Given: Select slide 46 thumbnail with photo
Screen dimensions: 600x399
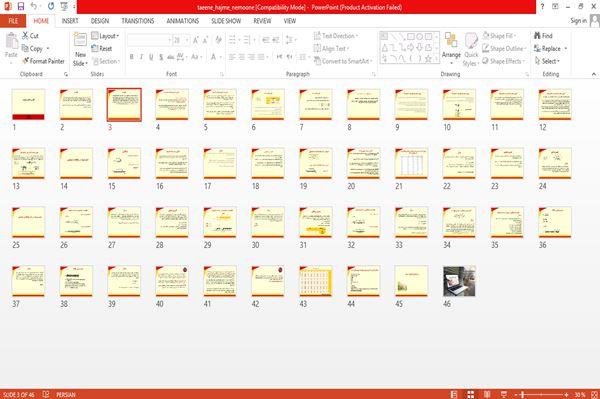Looking at the screenshot, I should (459, 281).
